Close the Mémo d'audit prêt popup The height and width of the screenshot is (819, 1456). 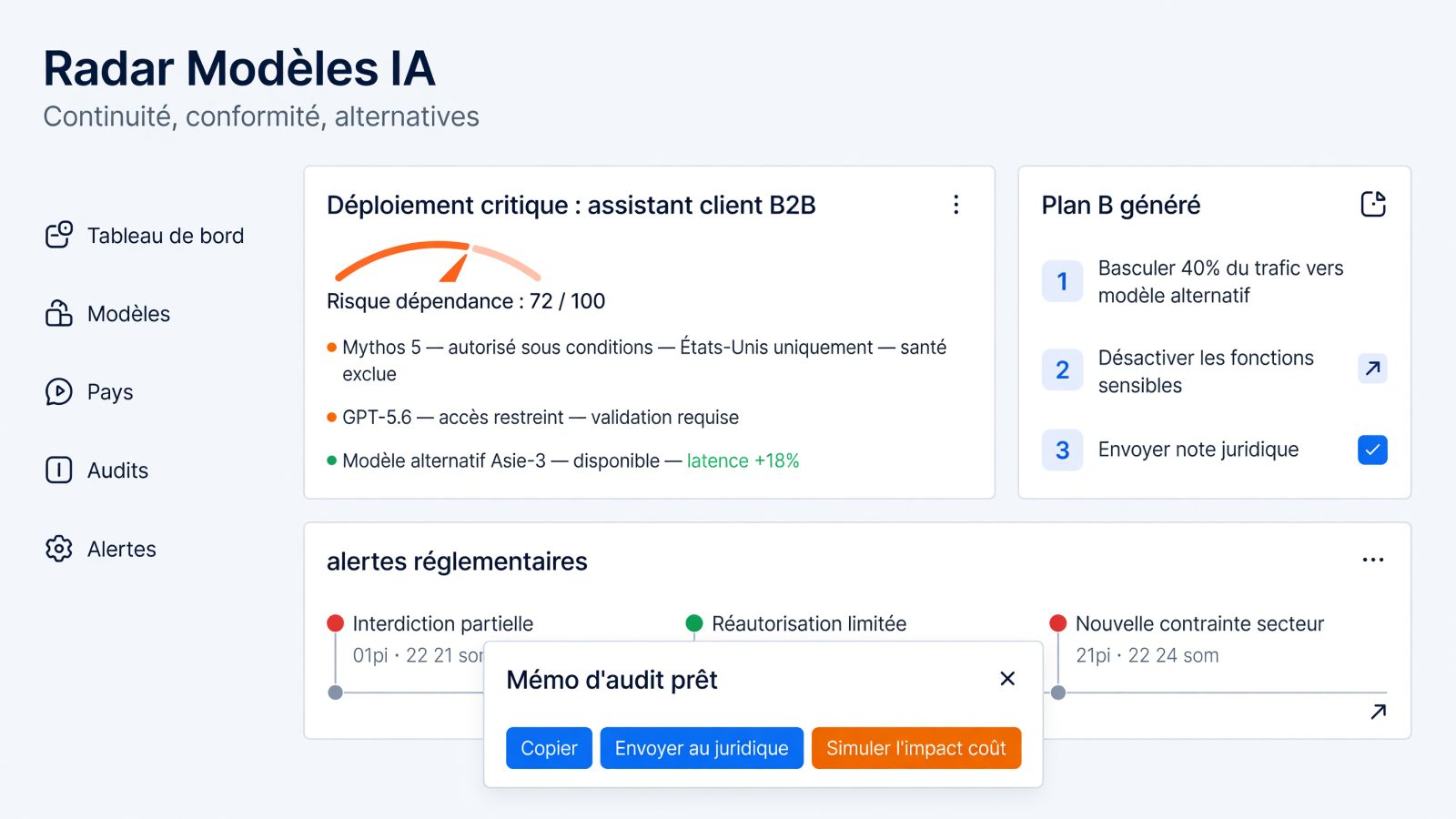click(x=1007, y=679)
